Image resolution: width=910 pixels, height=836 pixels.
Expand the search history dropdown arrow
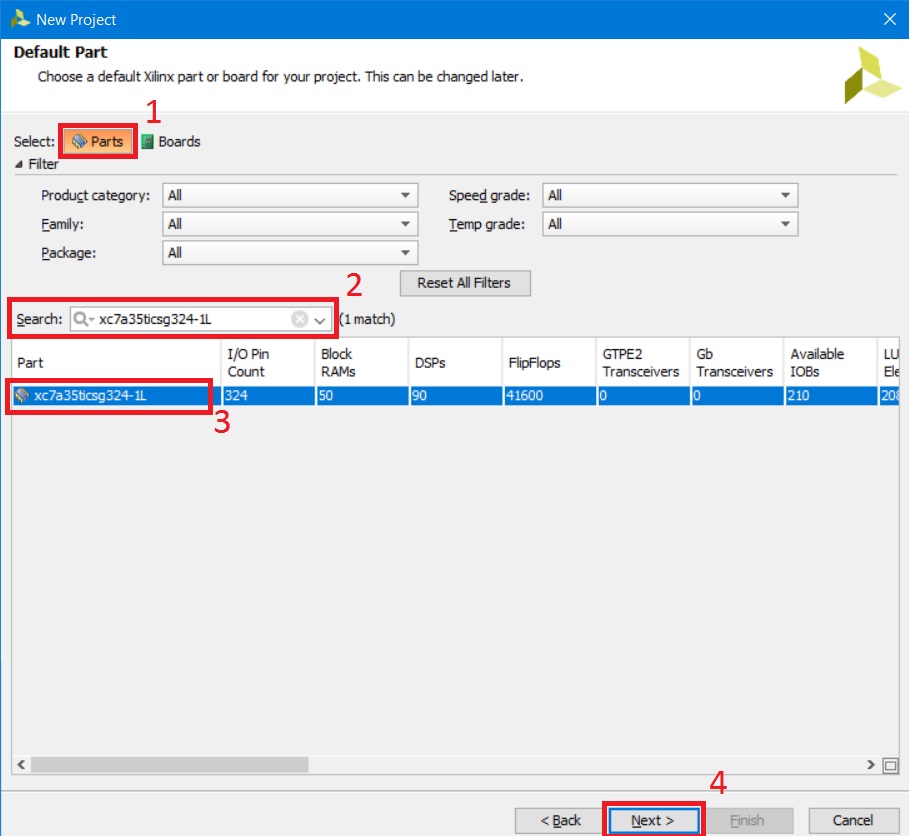click(320, 320)
